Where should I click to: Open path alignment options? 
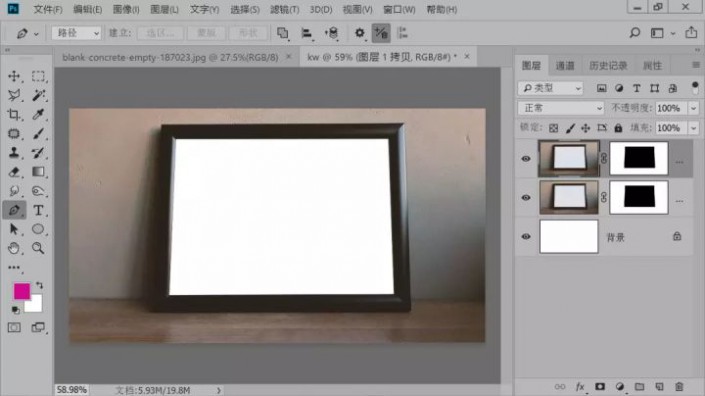coord(307,33)
